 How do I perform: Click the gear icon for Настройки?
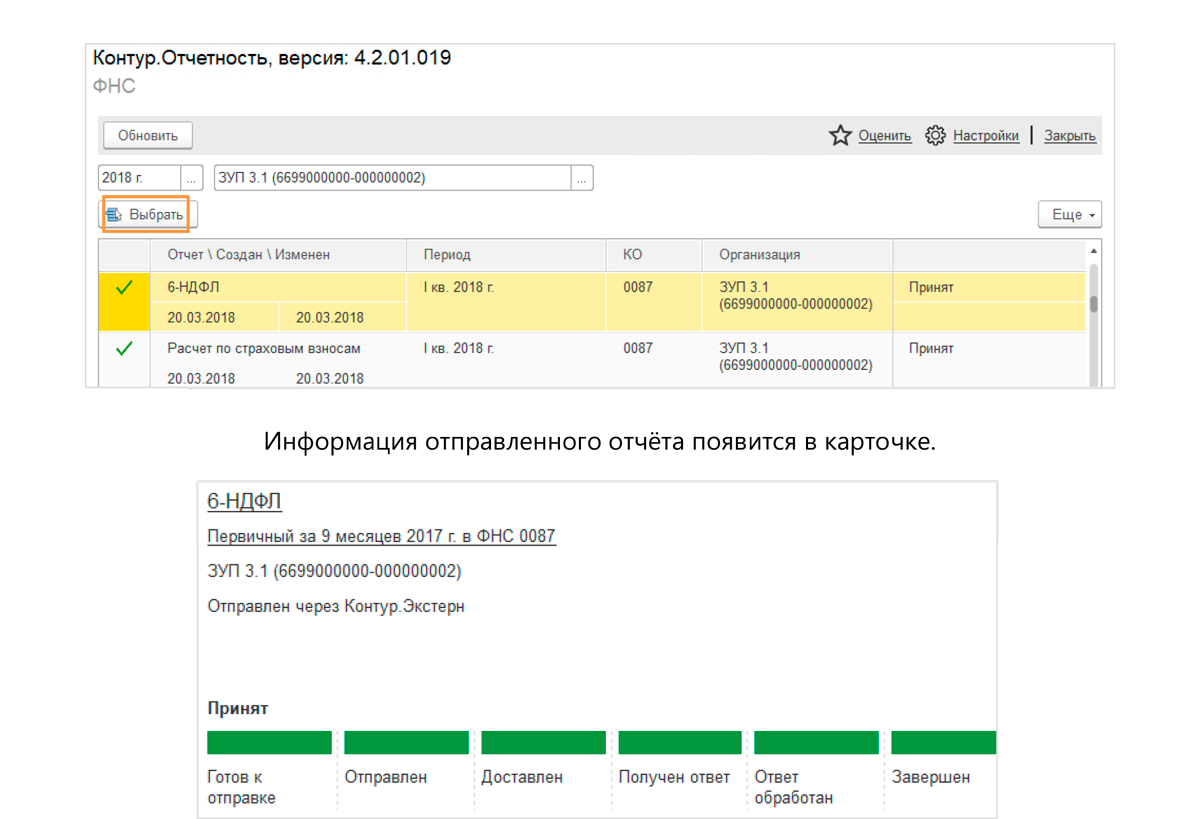pyautogui.click(x=935, y=136)
